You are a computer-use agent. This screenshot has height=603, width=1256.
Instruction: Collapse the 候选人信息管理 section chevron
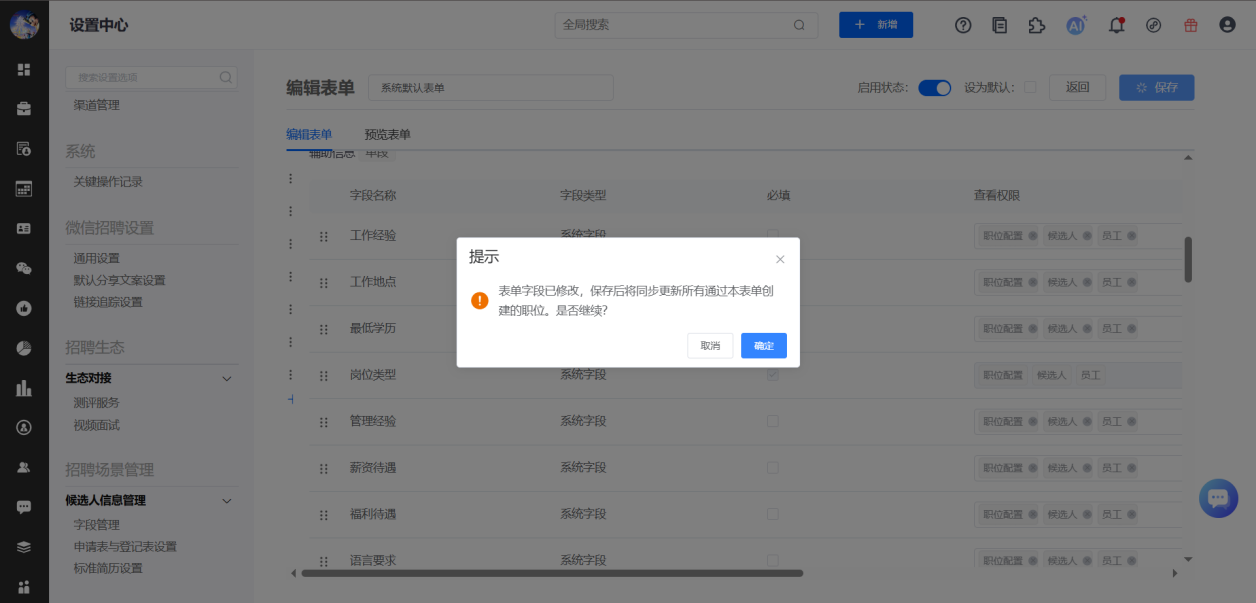coord(226,501)
